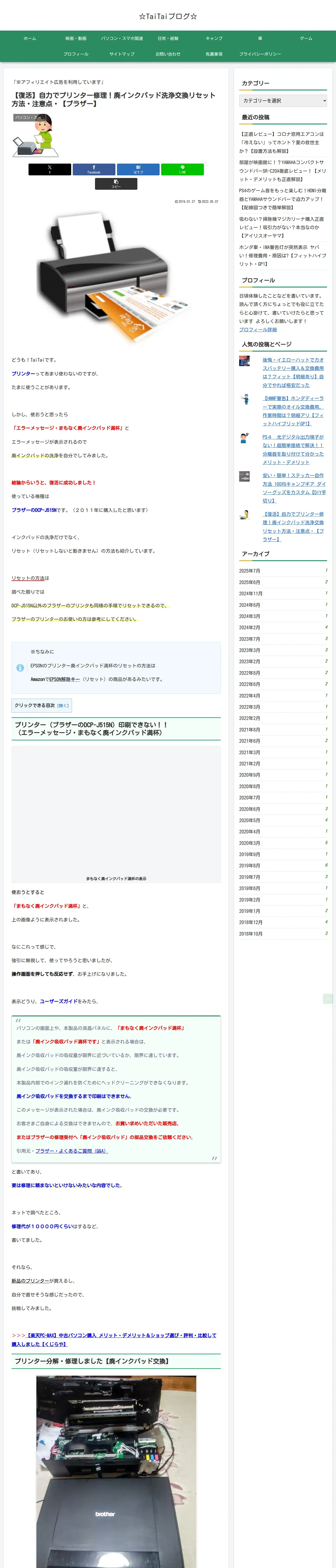This screenshot has height=1568, width=336.
Task: Open popular post 後悔・イエローハットでカオスバッテリー
Action: click(294, 372)
